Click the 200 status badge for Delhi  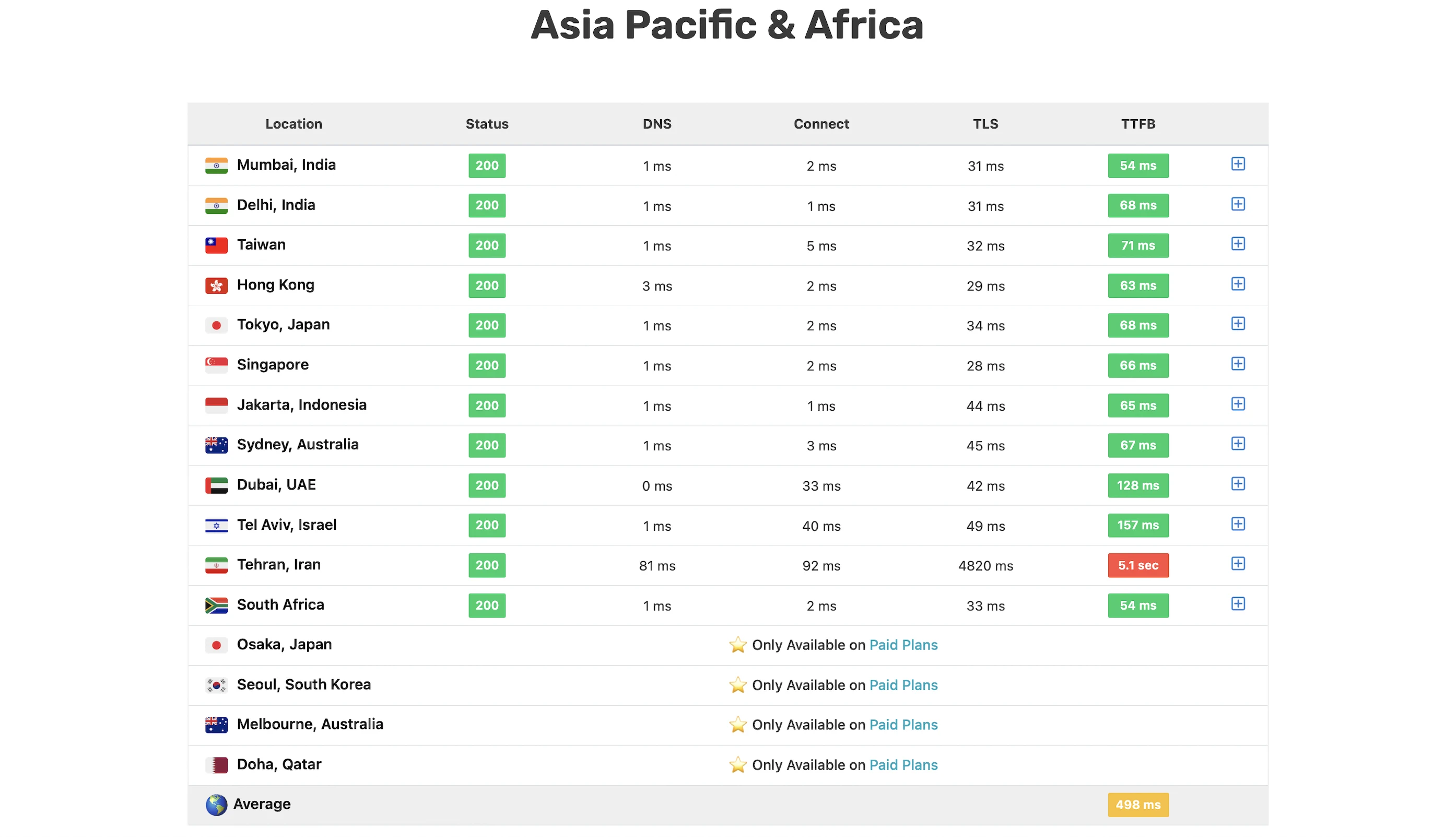[x=487, y=205]
